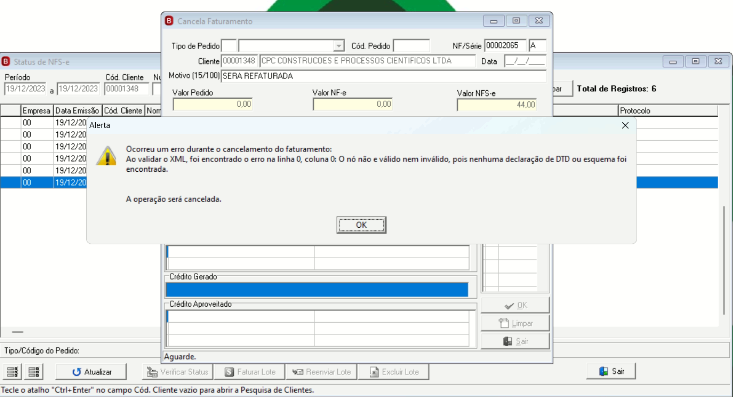The width and height of the screenshot is (733, 397).
Task: Edit the Motivo field SERA REFATURADA
Action: 383,76
